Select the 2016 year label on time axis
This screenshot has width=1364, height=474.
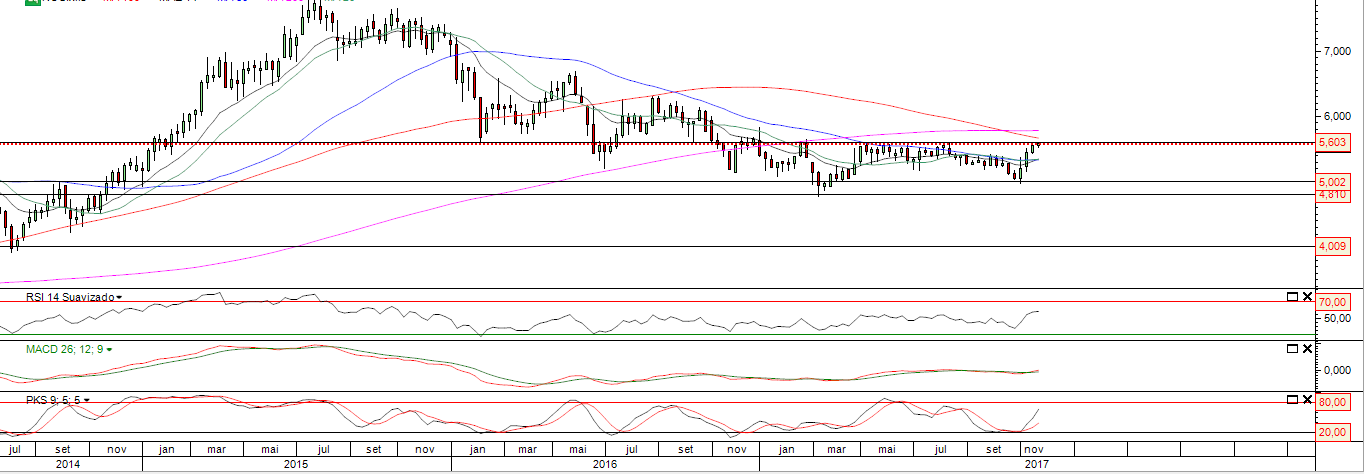(605, 465)
